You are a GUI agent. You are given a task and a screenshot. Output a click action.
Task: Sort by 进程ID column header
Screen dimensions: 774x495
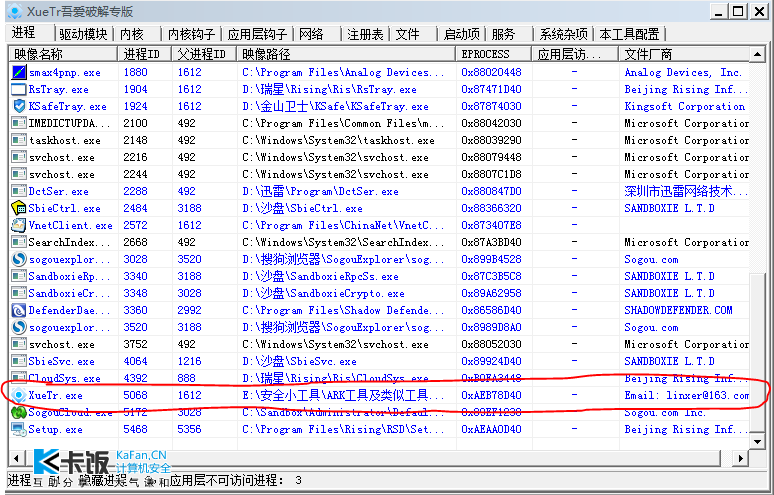[x=145, y=54]
